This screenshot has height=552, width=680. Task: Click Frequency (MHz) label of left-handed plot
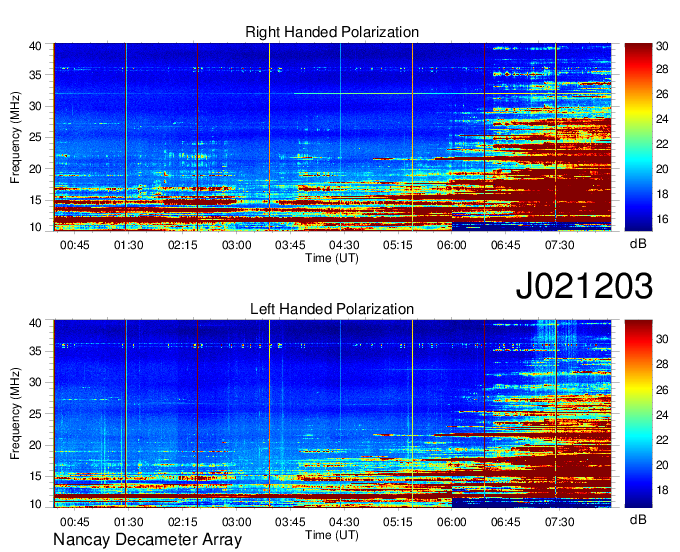click(x=15, y=414)
